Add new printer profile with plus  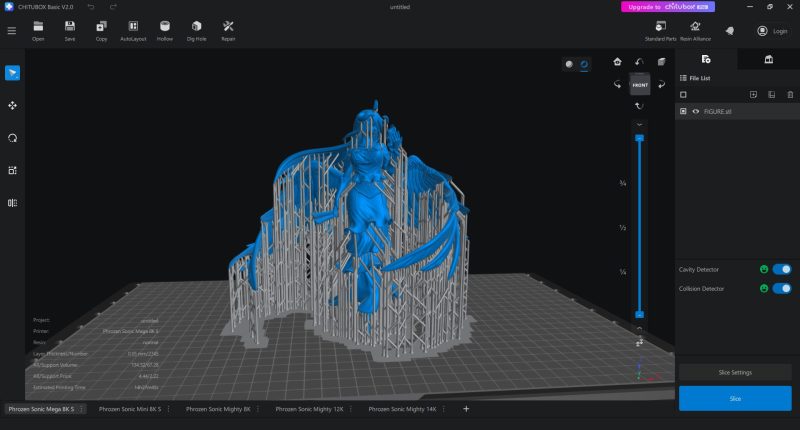click(x=466, y=409)
